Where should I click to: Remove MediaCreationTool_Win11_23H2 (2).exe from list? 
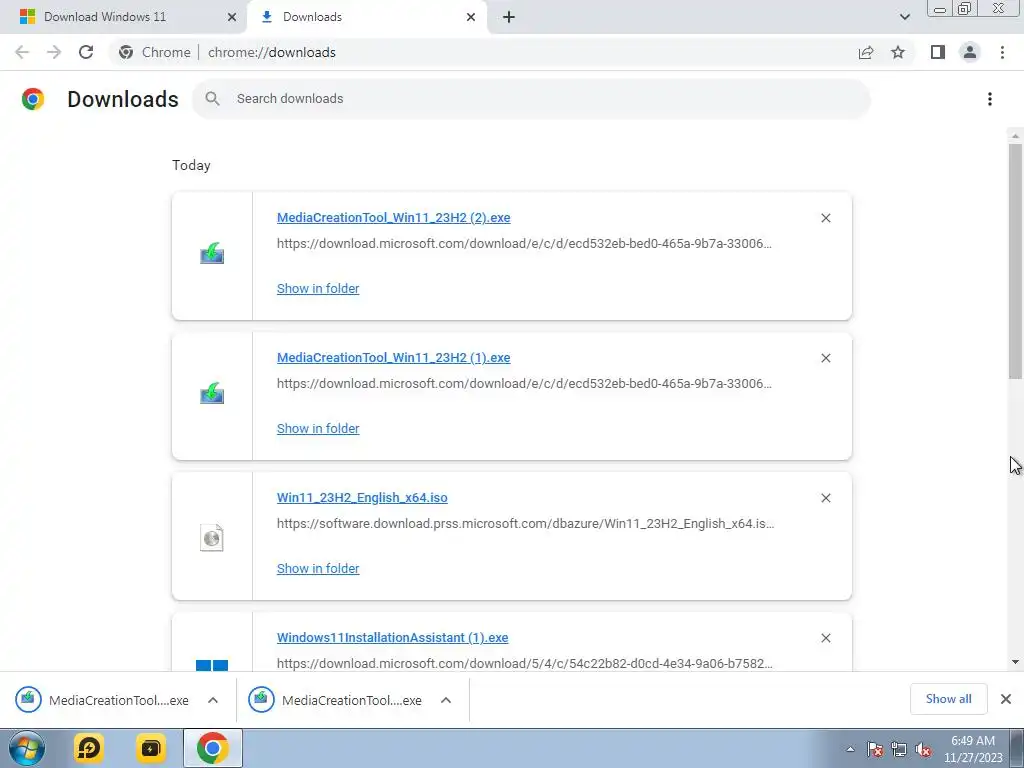pyautogui.click(x=825, y=218)
